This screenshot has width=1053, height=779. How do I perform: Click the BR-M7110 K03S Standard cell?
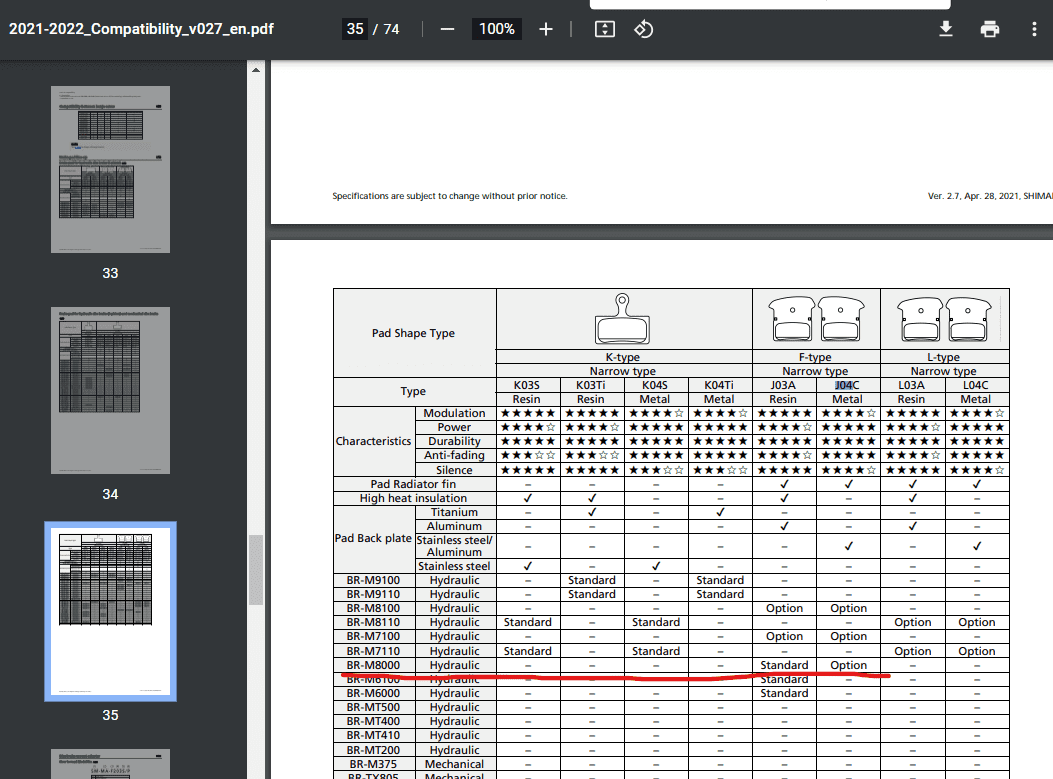[x=527, y=651]
